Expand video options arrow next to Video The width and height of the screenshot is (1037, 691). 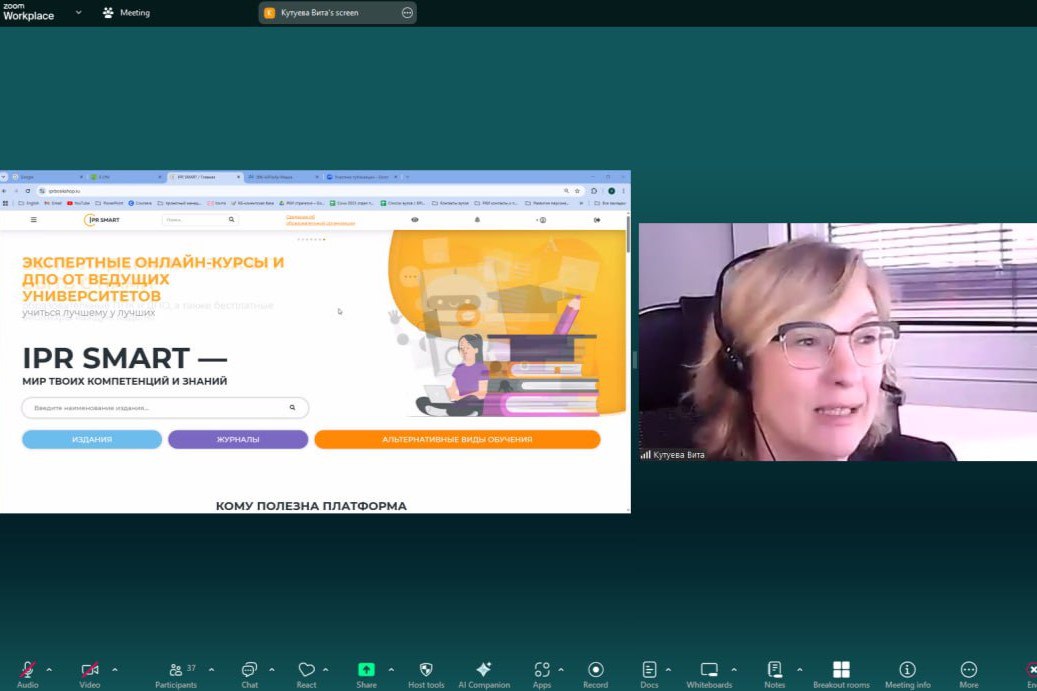(114, 669)
